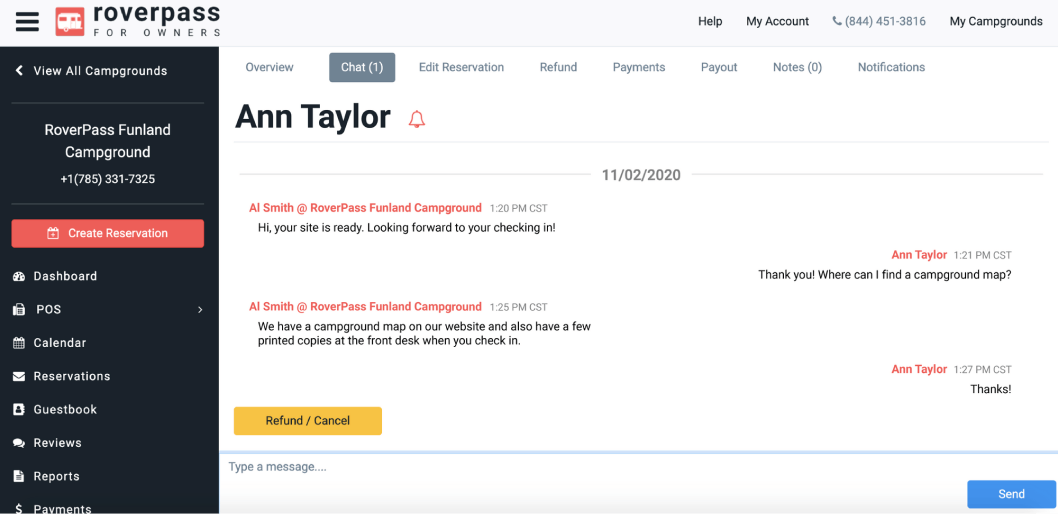1058x514 pixels.
Task: Switch to the Overview tab
Action: [x=269, y=67]
